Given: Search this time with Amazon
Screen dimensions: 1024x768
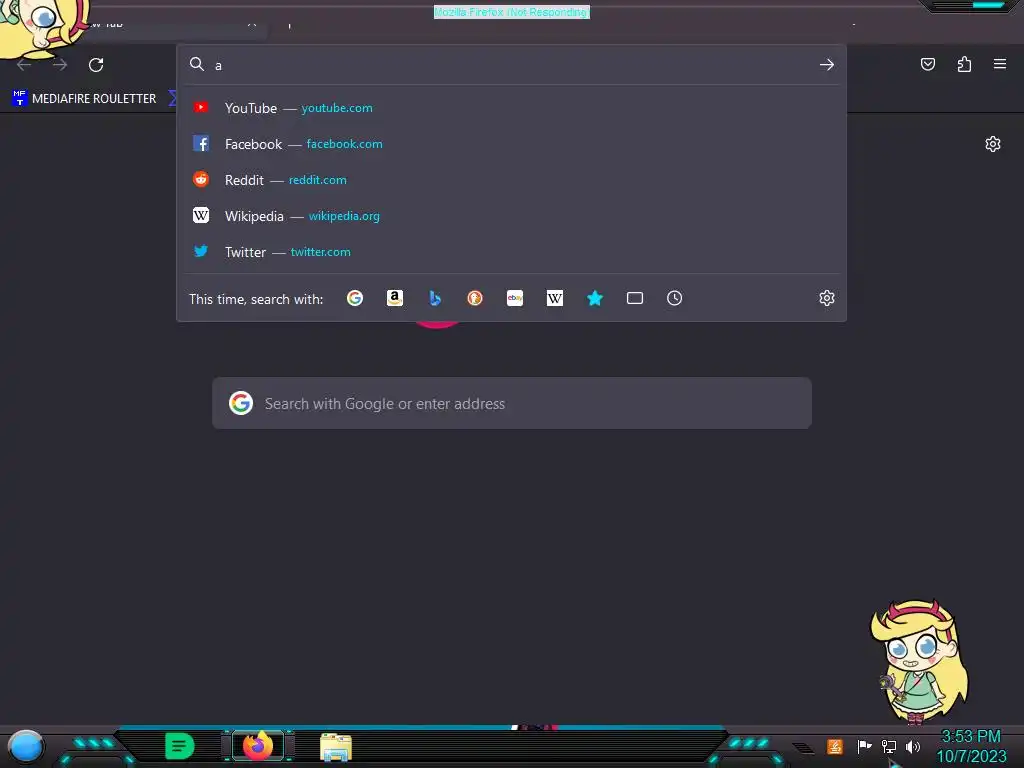Looking at the screenshot, I should point(394,298).
